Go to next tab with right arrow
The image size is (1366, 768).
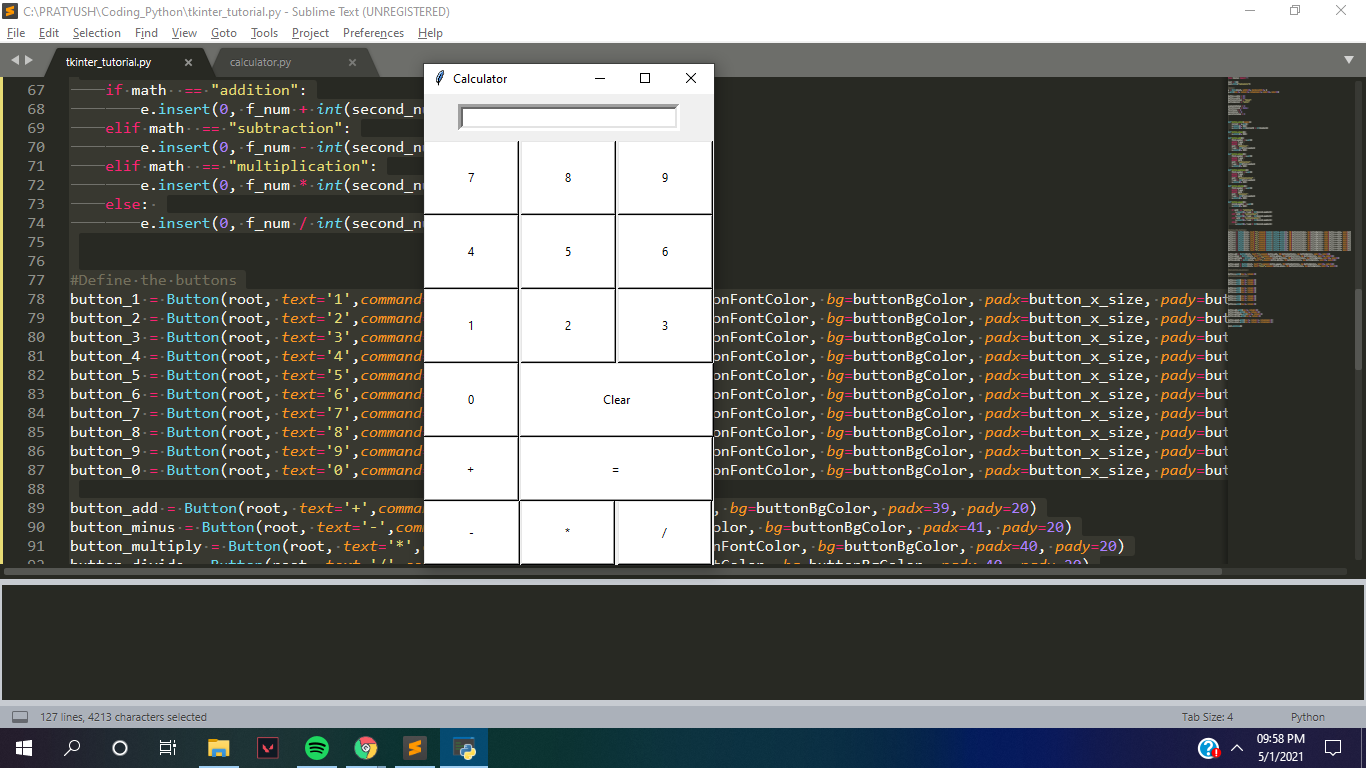28,61
